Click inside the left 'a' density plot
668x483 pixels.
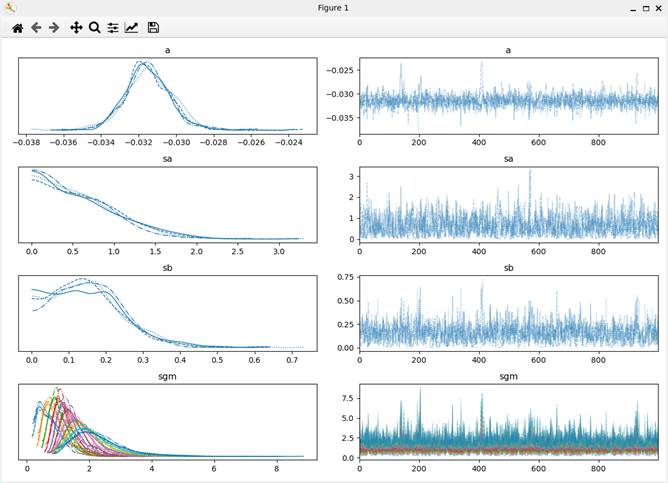167,95
